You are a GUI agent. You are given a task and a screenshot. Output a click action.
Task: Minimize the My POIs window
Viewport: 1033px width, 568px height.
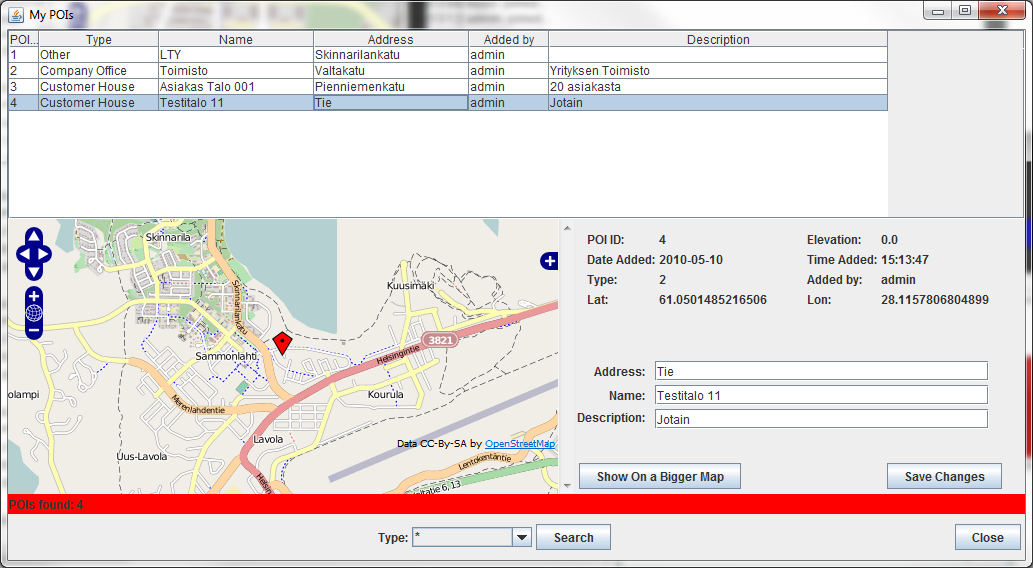point(938,11)
